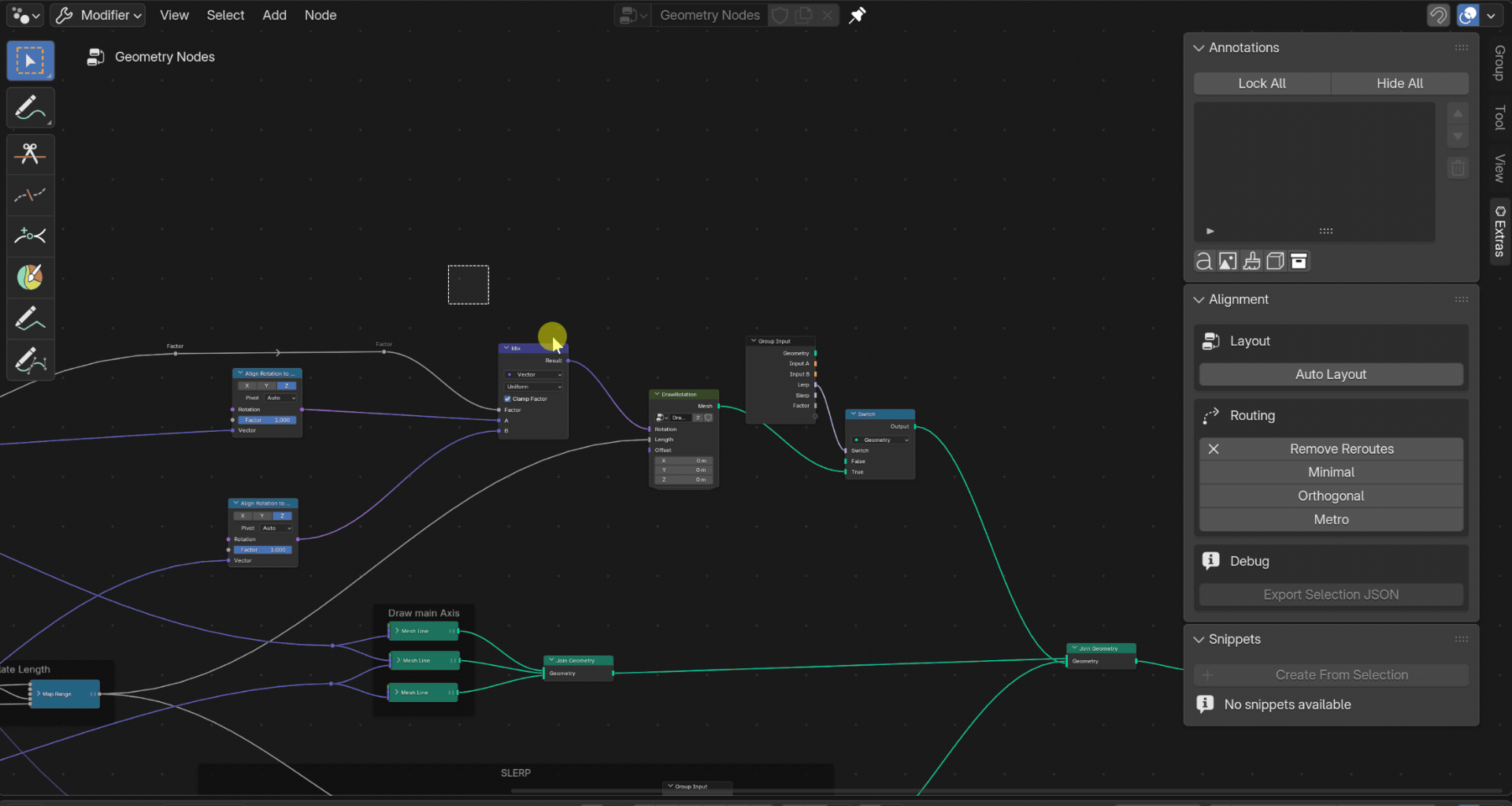Add text annotation with 'a' icon
The height and width of the screenshot is (806, 1512).
tap(1204, 261)
